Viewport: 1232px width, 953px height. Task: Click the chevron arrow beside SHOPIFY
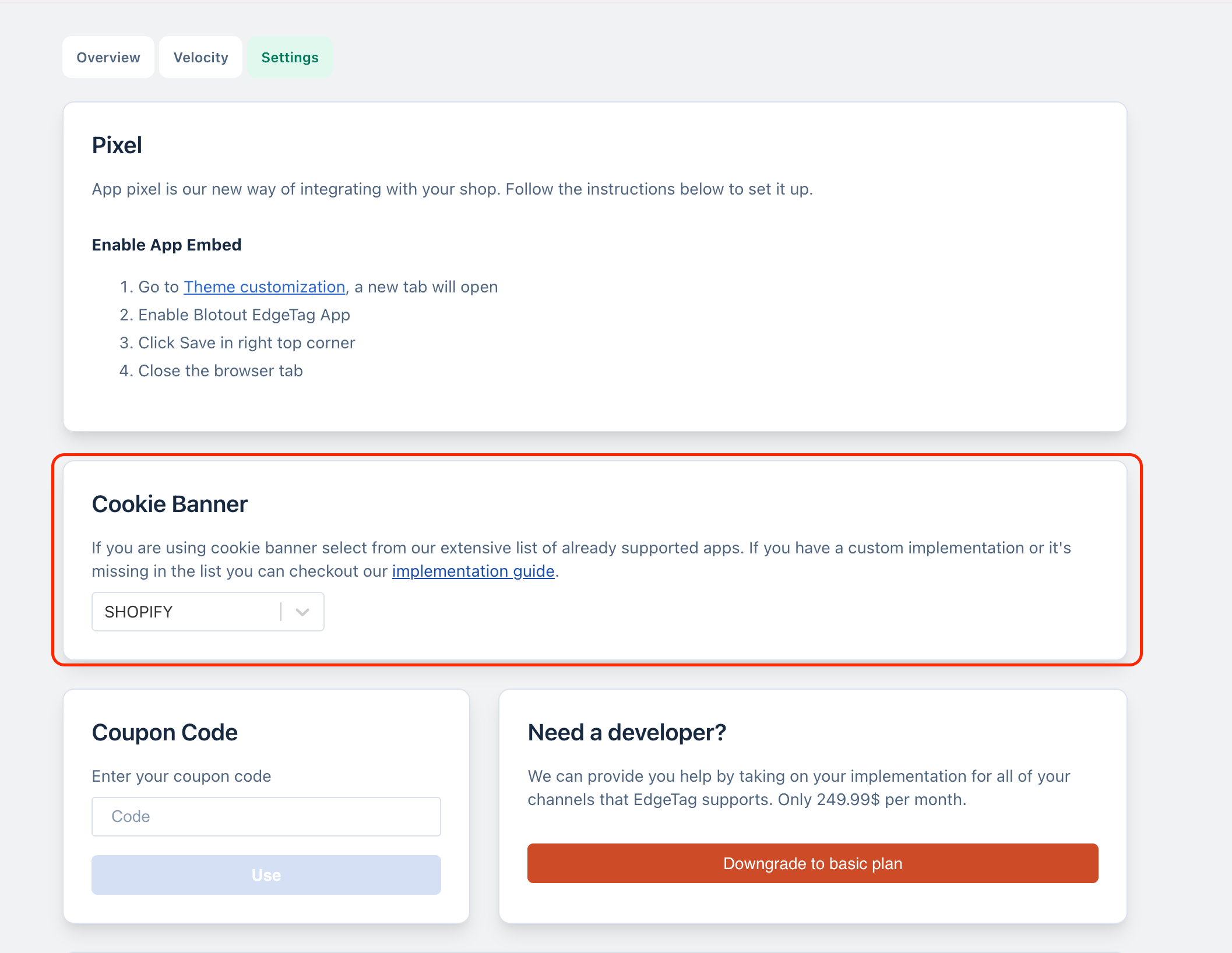tap(302, 612)
